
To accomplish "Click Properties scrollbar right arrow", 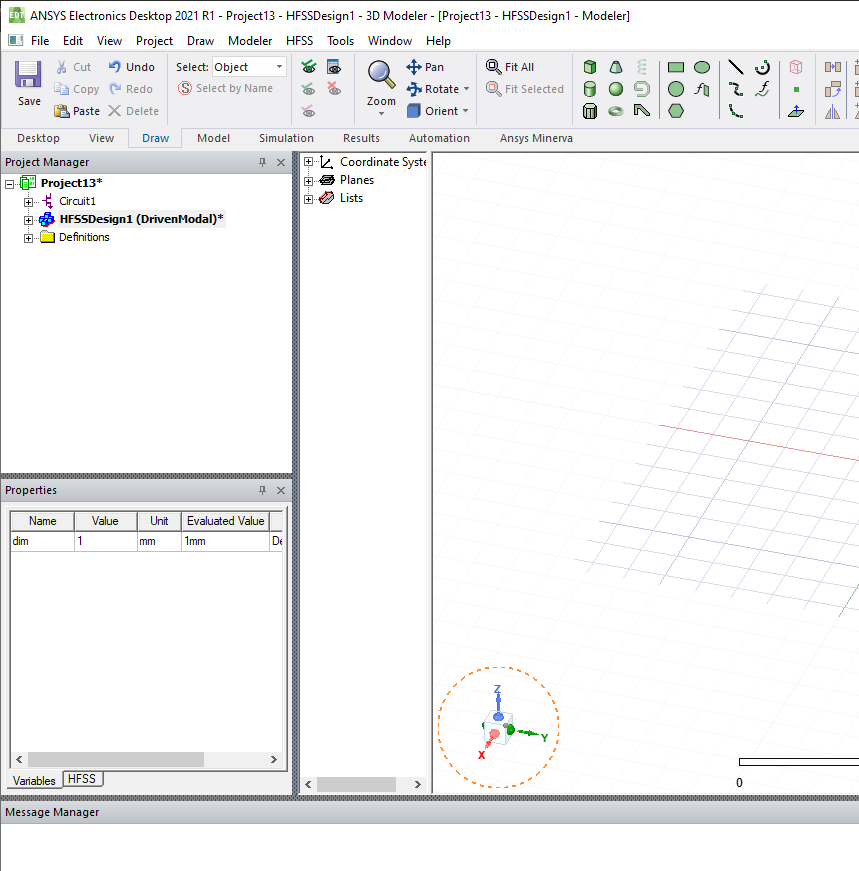I will coord(273,759).
